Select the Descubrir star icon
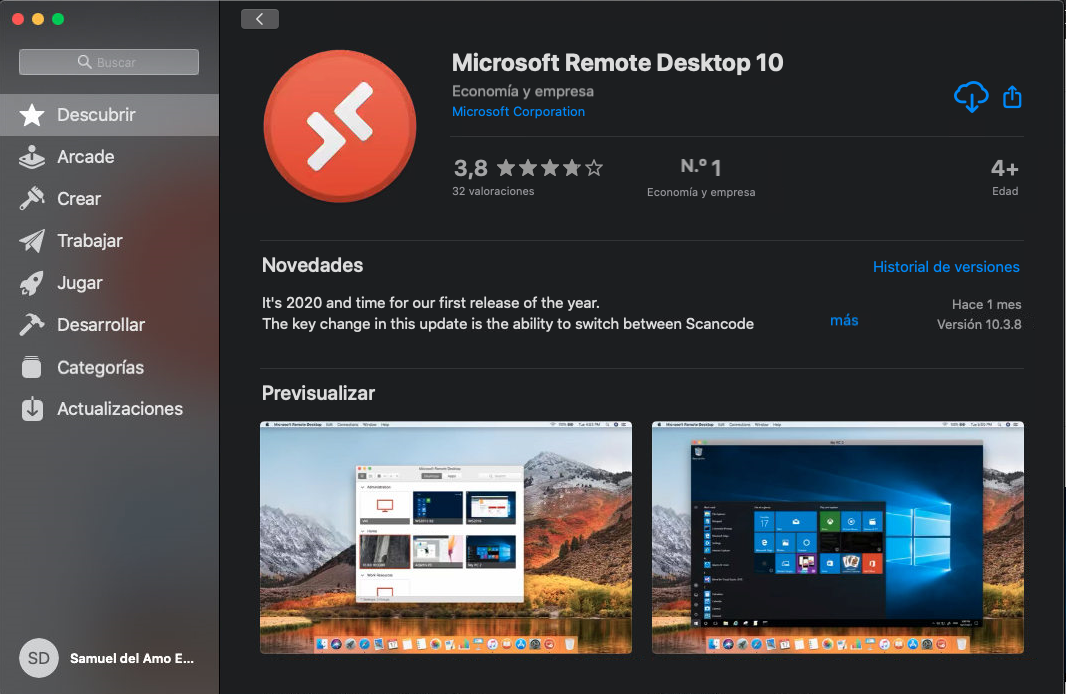Screen dimensions: 1066x694 tap(32, 115)
